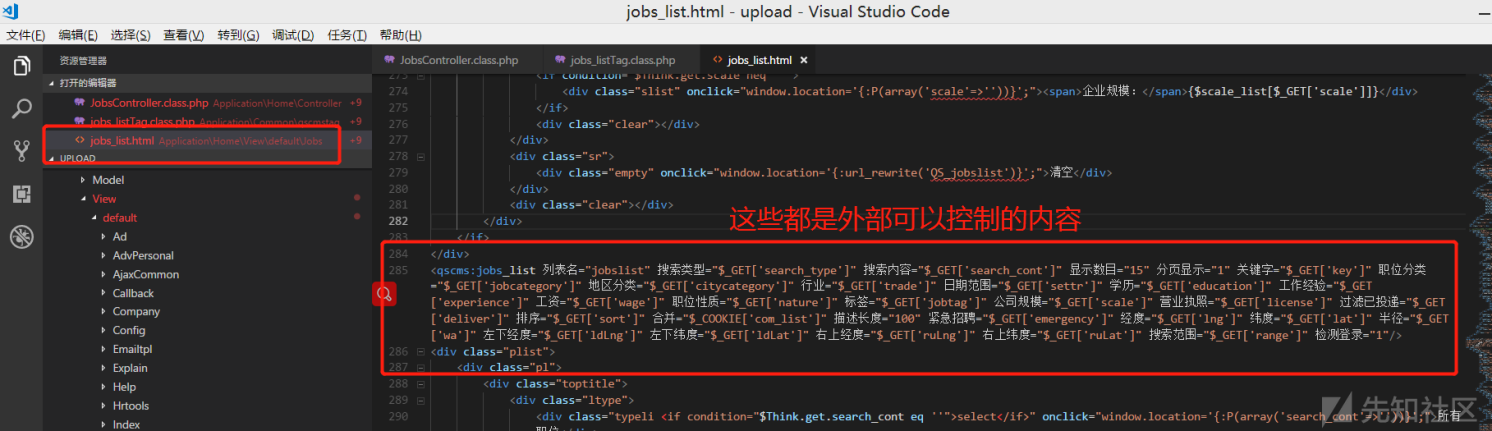This screenshot has height=431, width=1492.
Task: Open the Explorer view in activity bar
Action: pos(21,66)
